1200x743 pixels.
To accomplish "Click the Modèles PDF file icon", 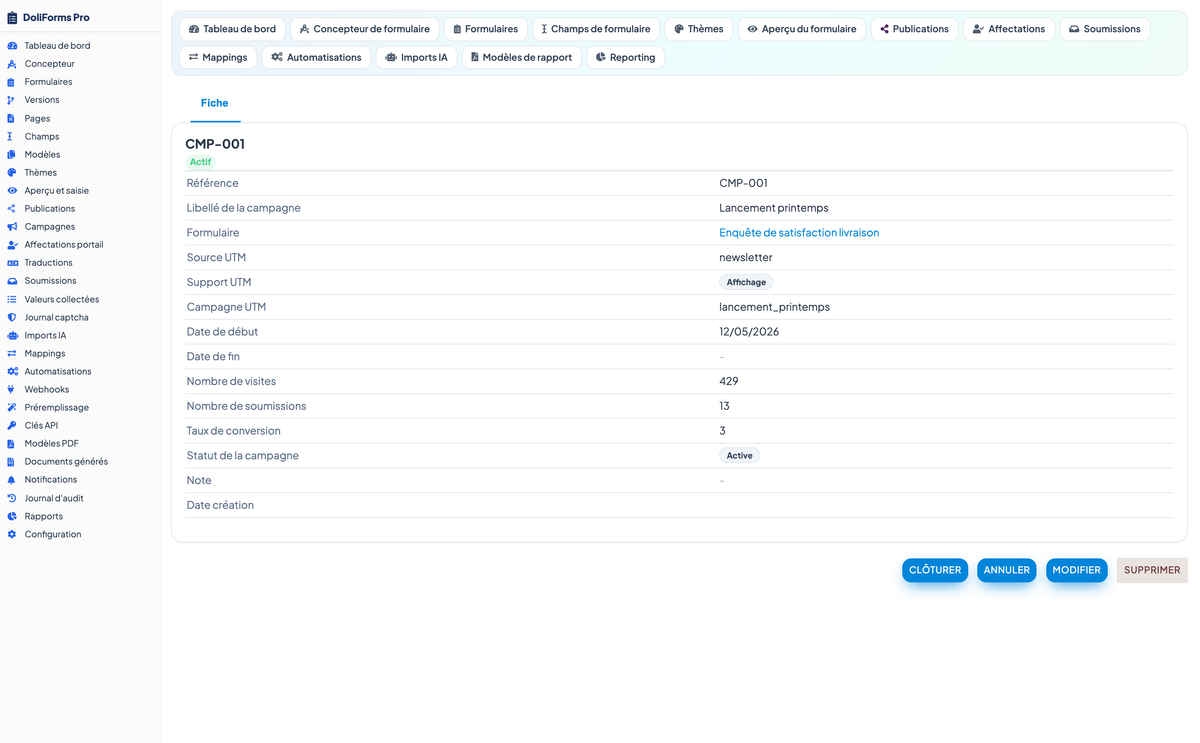I will tap(12, 443).
